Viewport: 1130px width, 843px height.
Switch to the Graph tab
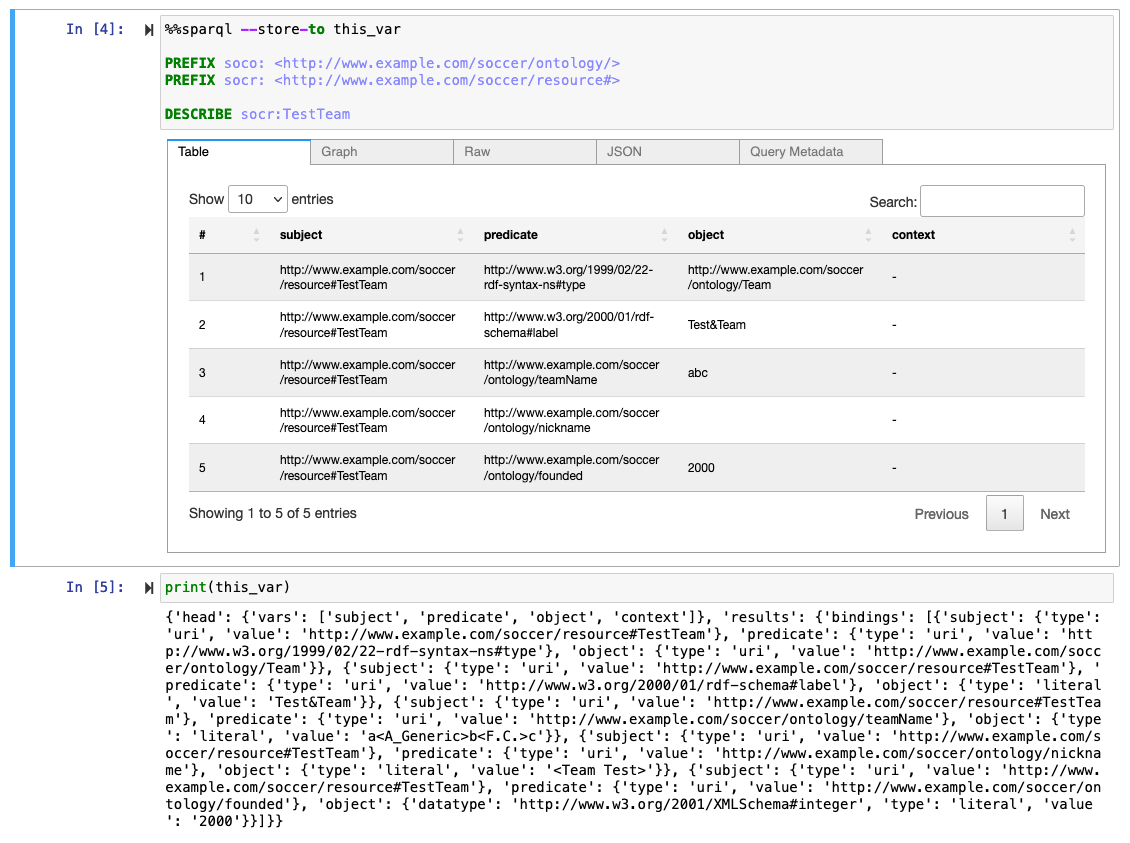tap(339, 151)
